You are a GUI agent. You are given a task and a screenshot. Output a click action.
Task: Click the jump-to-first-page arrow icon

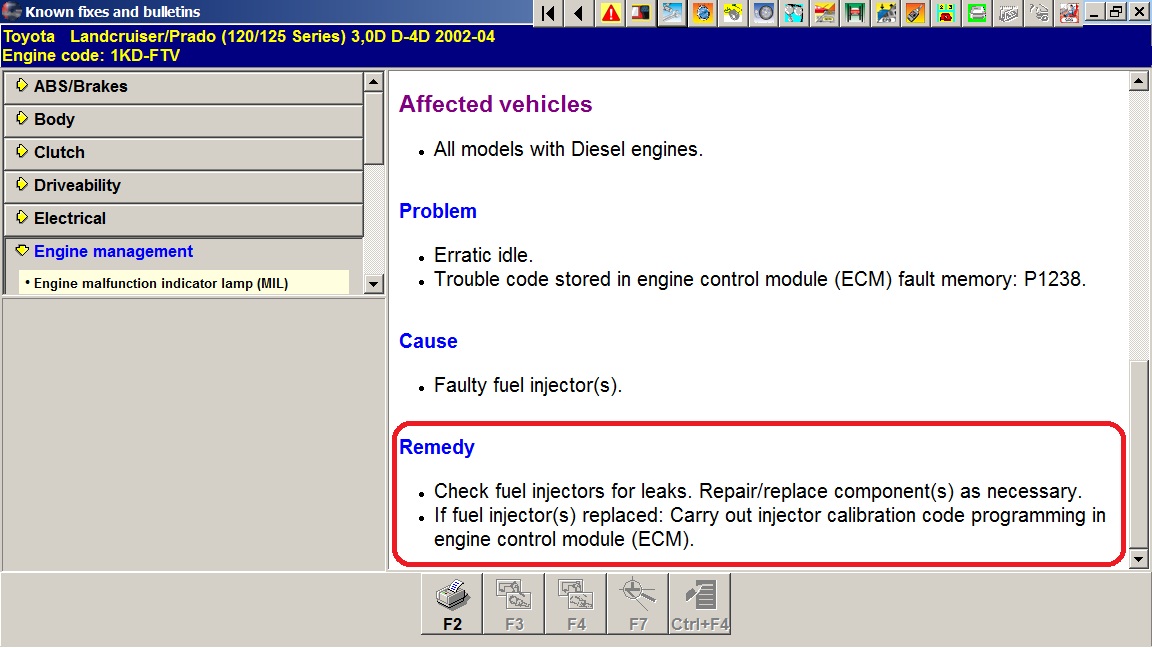pyautogui.click(x=547, y=13)
